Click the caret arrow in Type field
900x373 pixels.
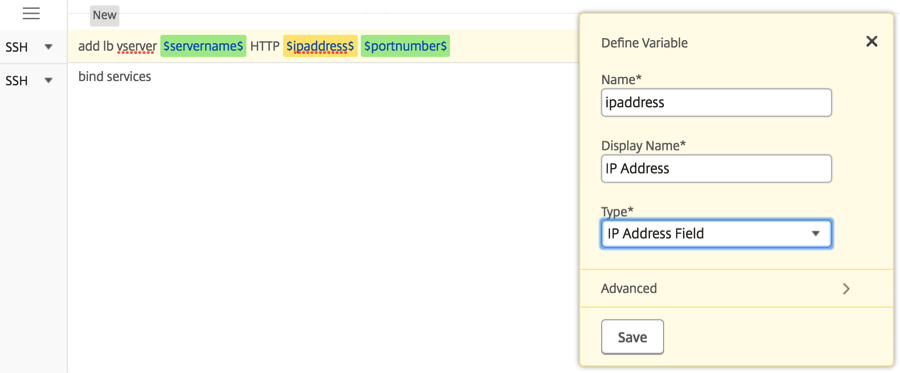(x=814, y=234)
